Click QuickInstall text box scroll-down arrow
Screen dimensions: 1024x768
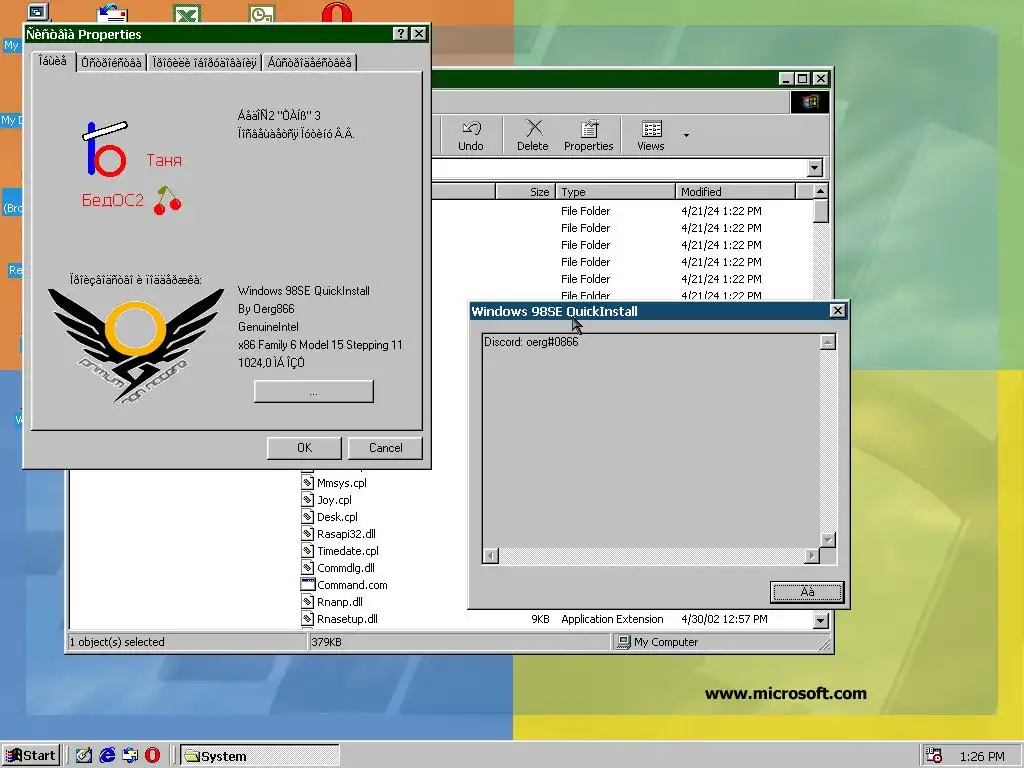point(827,539)
